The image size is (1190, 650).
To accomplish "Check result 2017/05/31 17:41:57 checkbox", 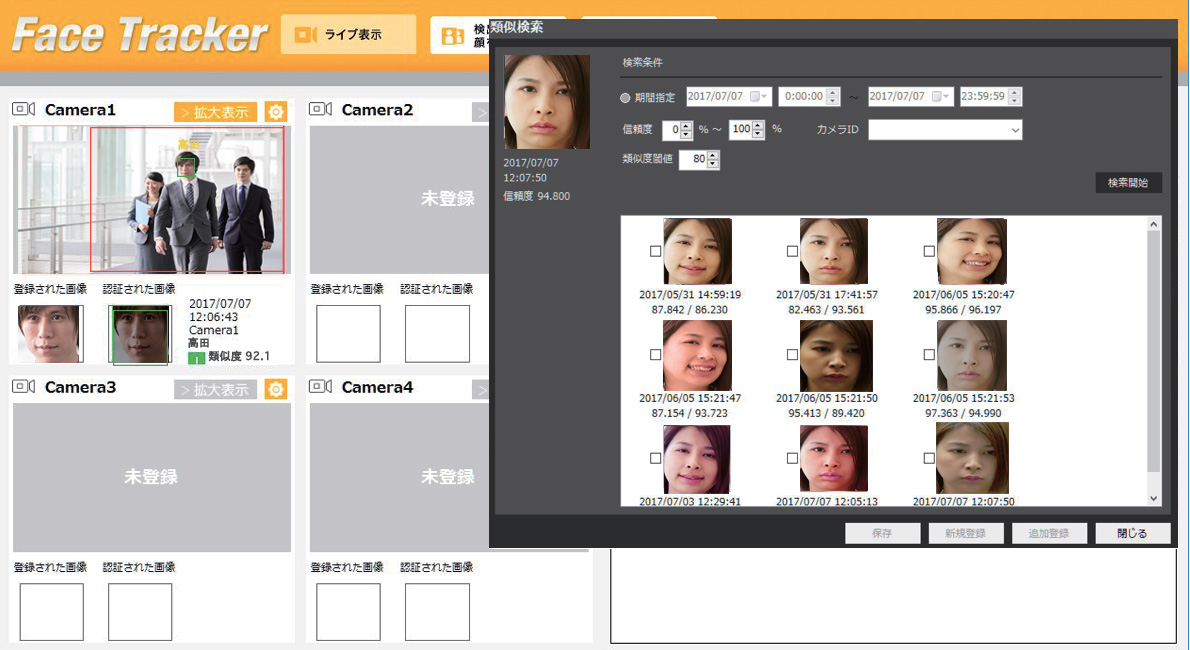I will click(x=792, y=251).
